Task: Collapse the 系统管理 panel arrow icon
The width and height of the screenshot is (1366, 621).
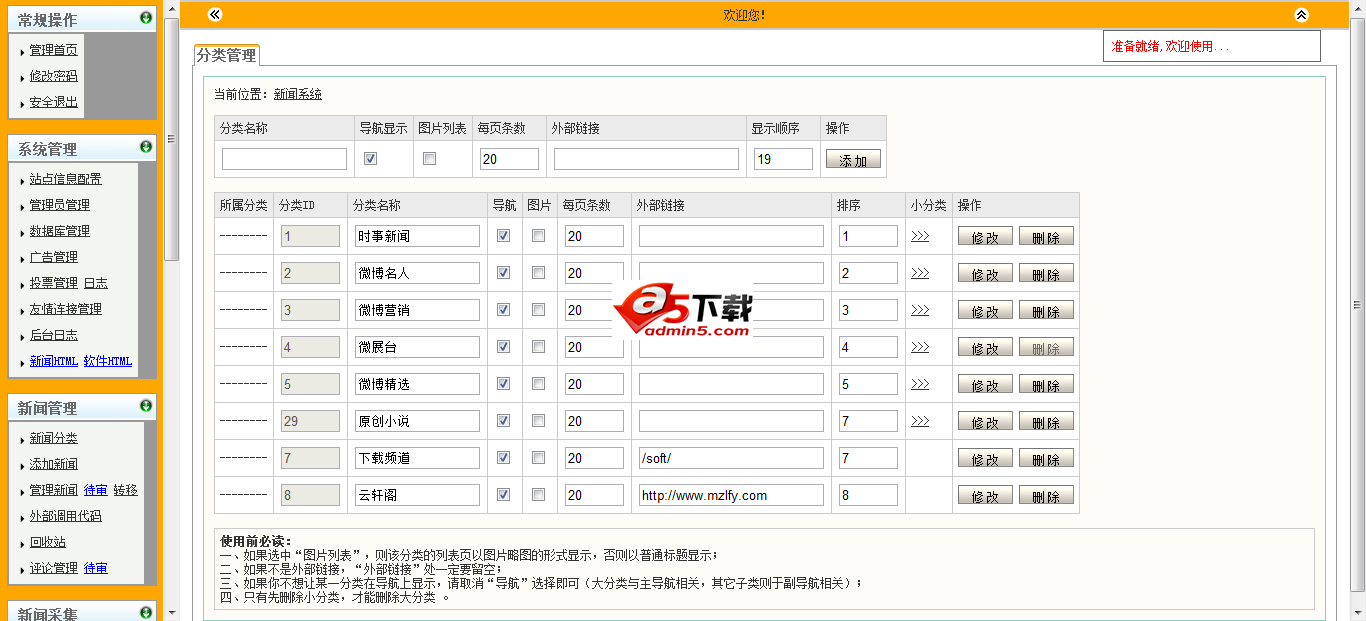Action: pos(146,147)
